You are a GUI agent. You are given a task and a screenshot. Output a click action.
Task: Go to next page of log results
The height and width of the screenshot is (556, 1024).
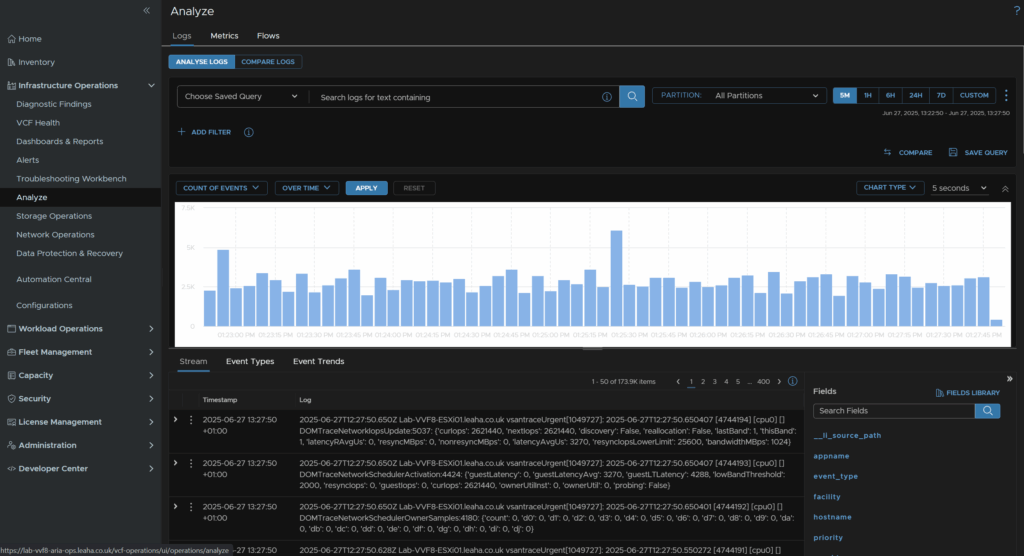(x=779, y=382)
